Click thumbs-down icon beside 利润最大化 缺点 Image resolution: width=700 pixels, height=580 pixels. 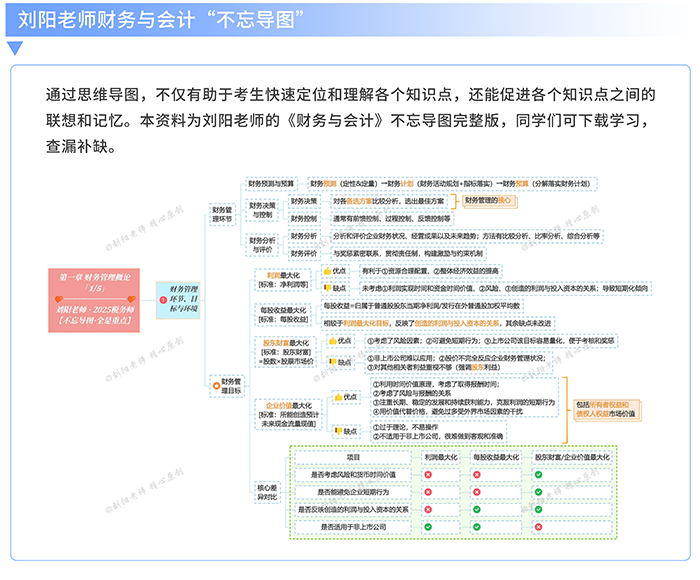[327, 288]
